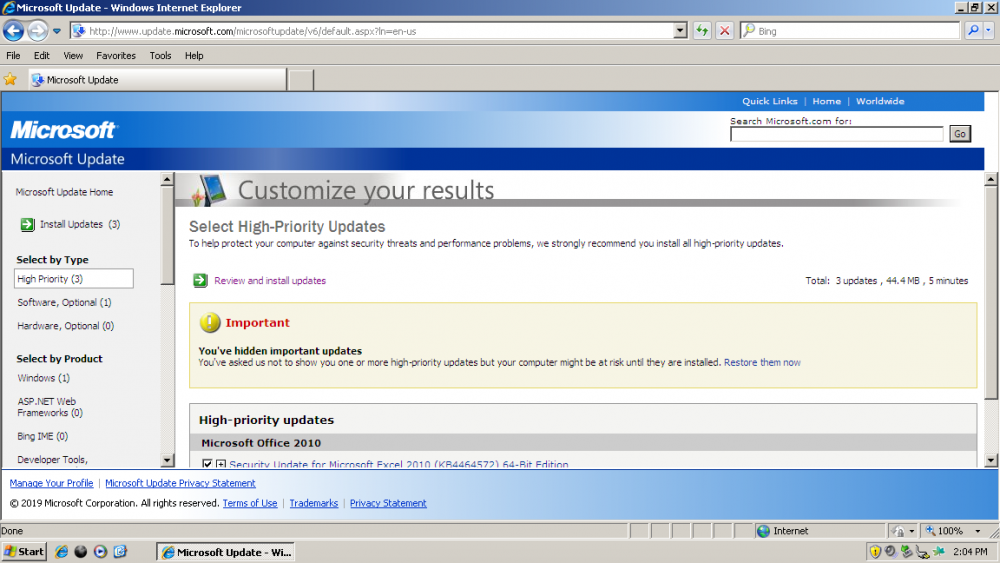This screenshot has width=1000, height=563.
Task: Click Internet zone globe in status bar
Action: tap(763, 530)
